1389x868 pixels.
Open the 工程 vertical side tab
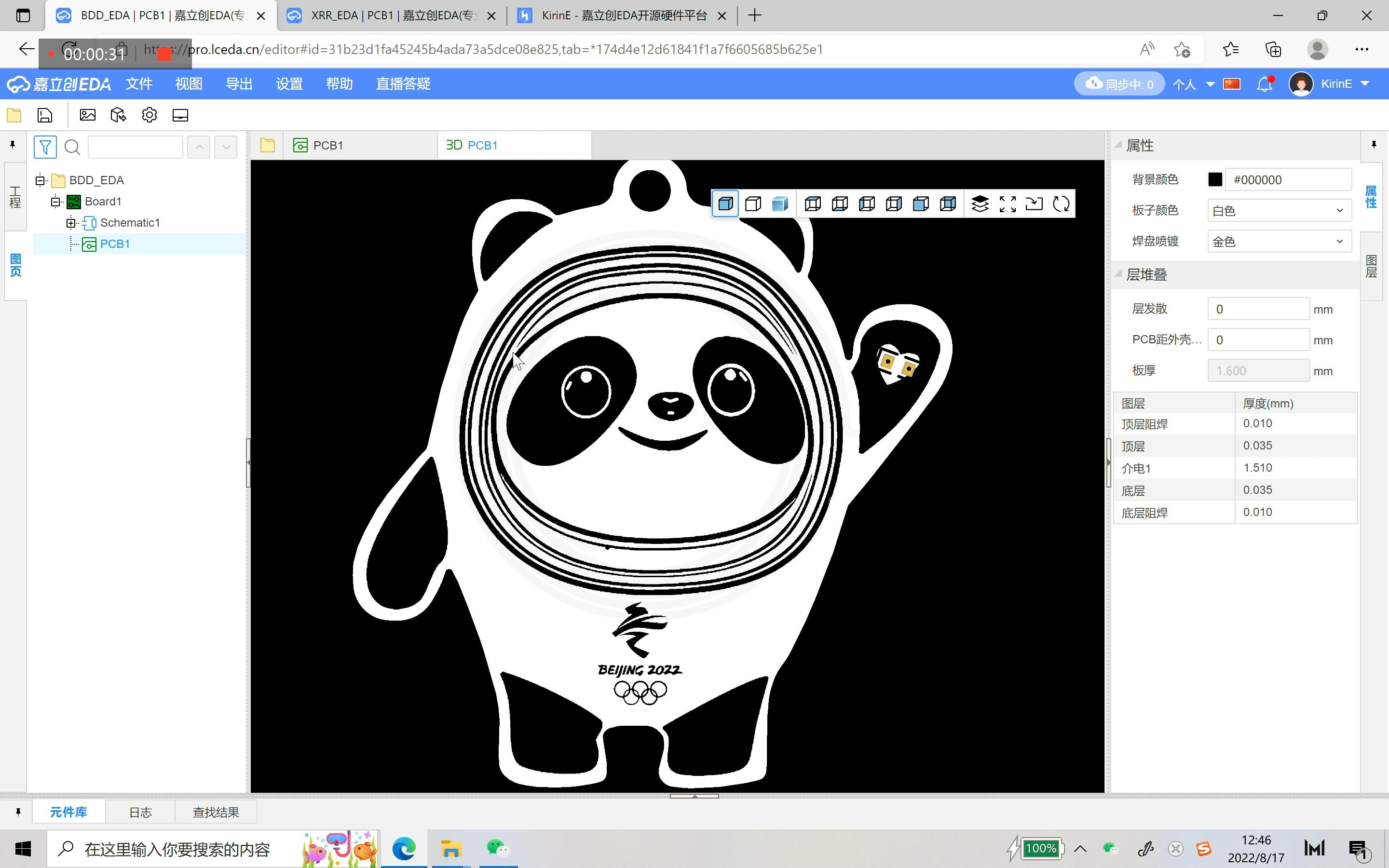(x=15, y=196)
